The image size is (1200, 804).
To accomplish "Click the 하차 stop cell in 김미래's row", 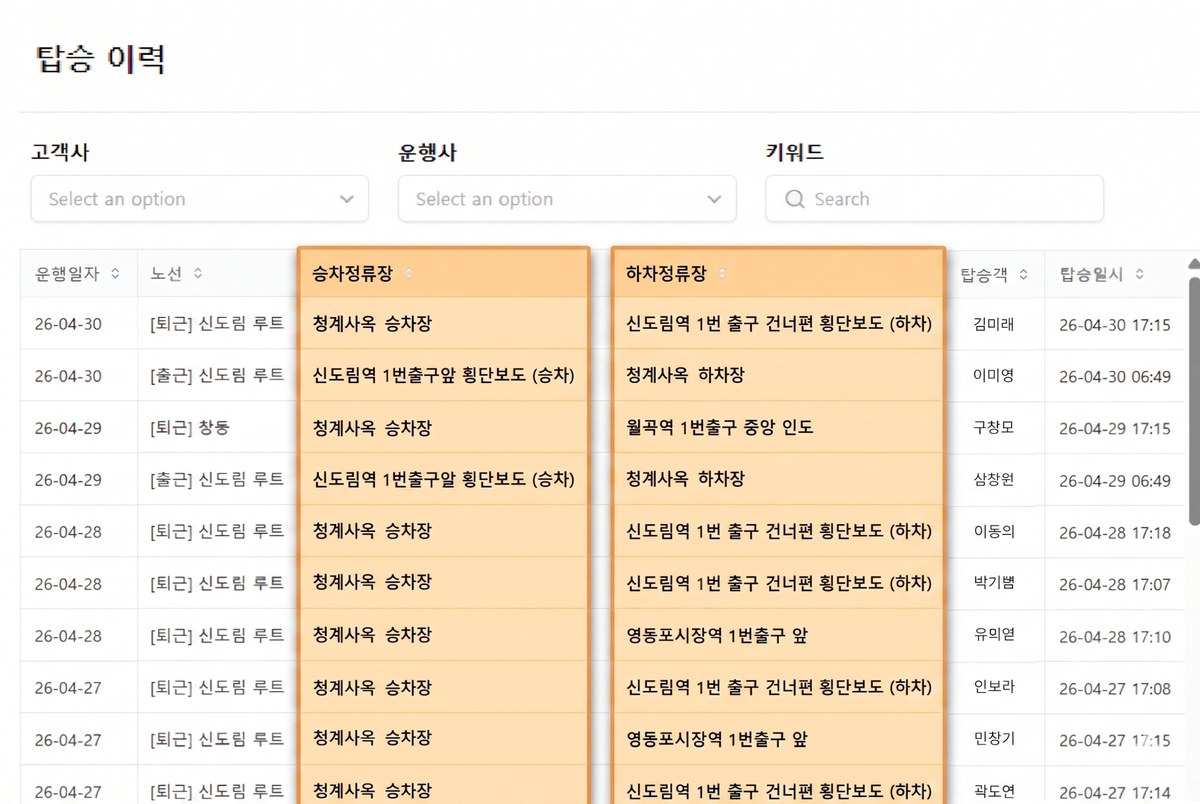I will (x=779, y=324).
